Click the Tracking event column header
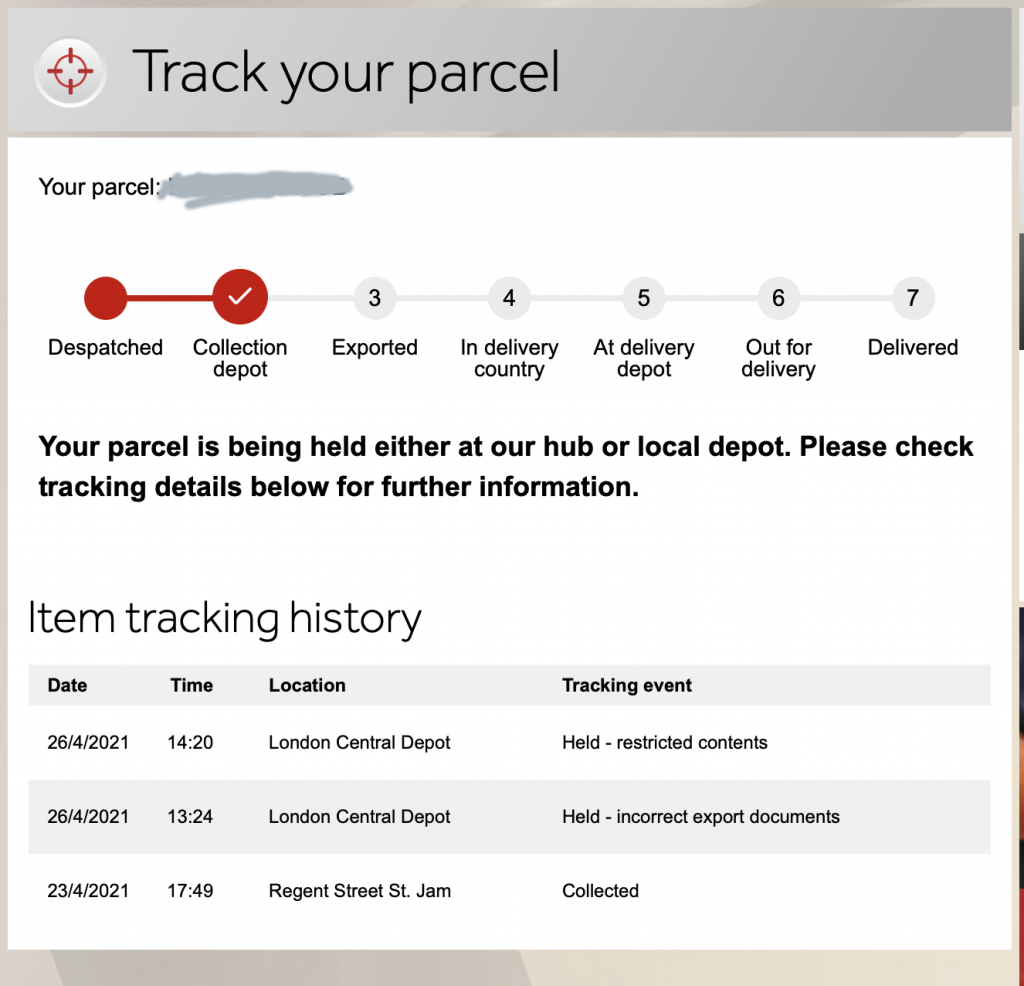1024x986 pixels. point(627,685)
